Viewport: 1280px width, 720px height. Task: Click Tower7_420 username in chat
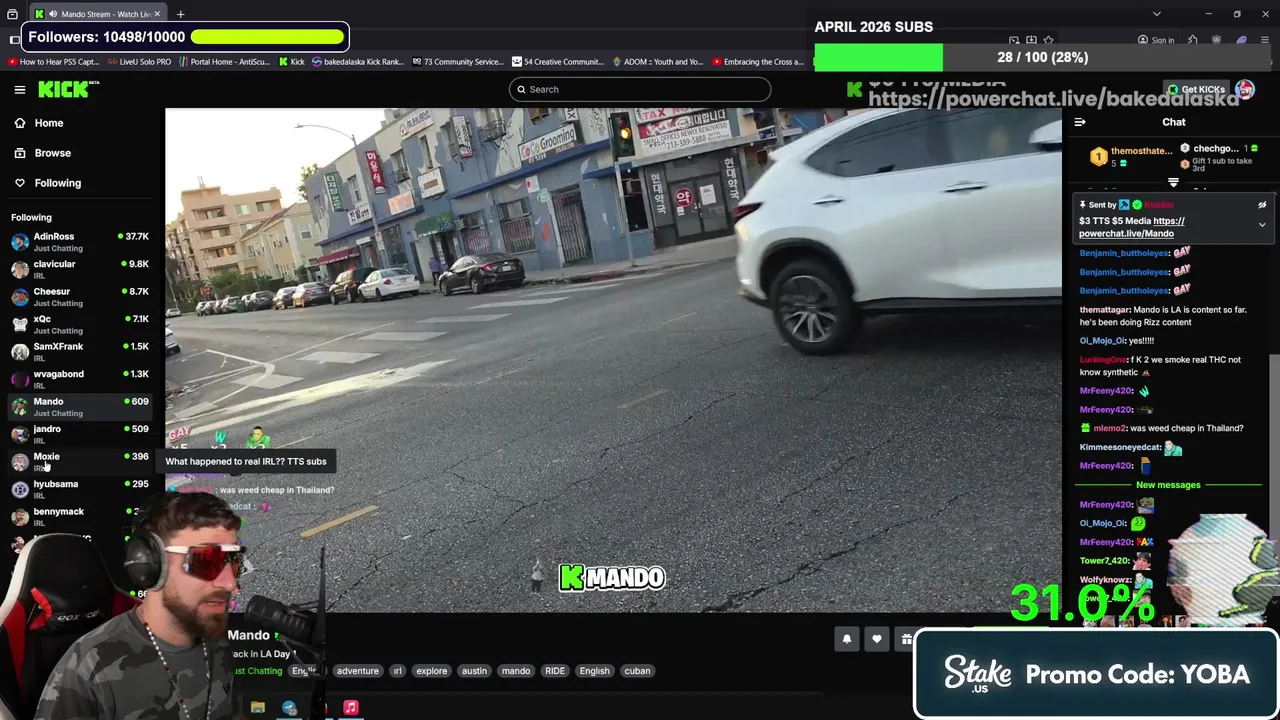pos(1105,561)
